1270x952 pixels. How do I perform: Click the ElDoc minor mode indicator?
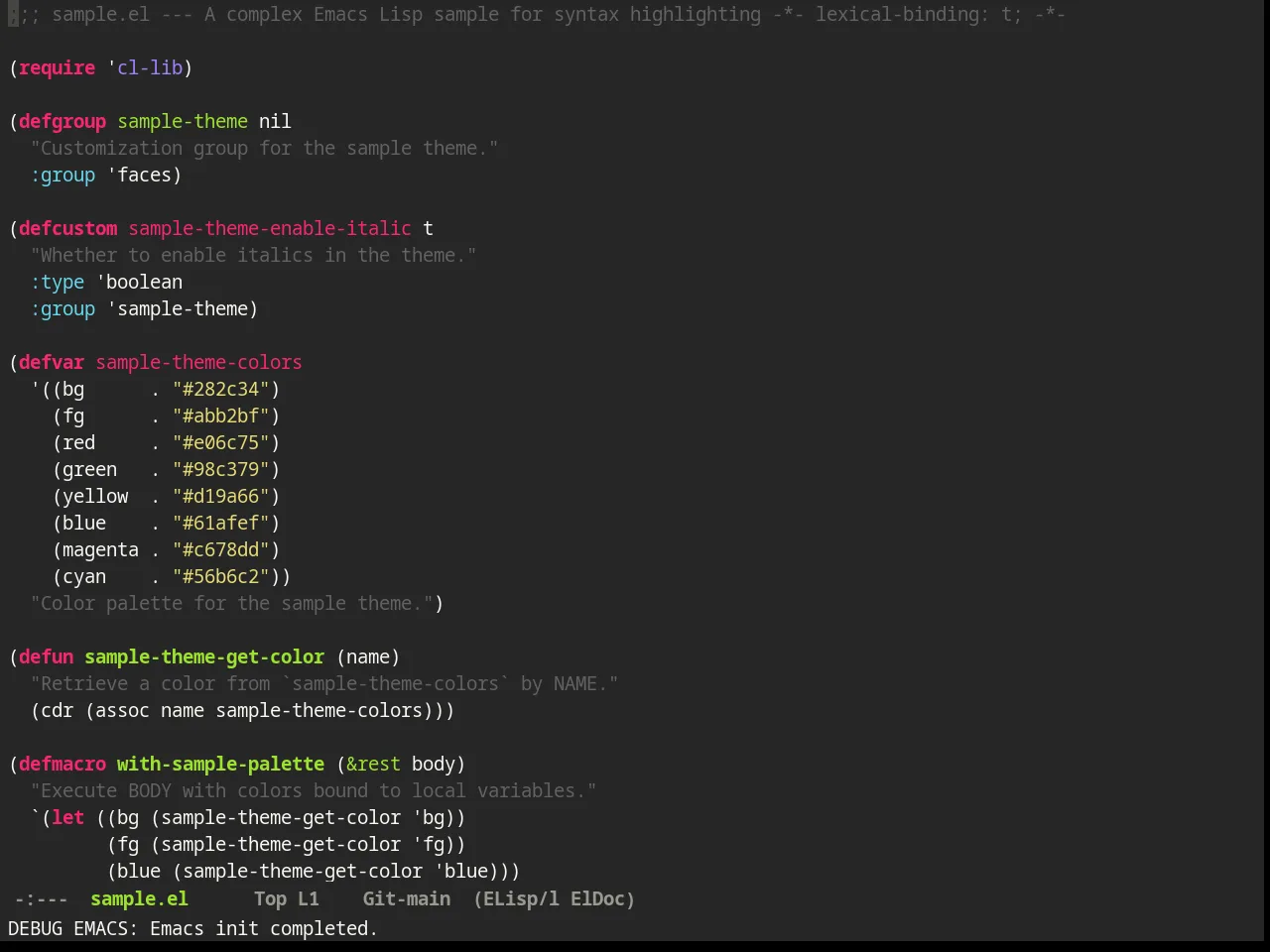(x=602, y=898)
